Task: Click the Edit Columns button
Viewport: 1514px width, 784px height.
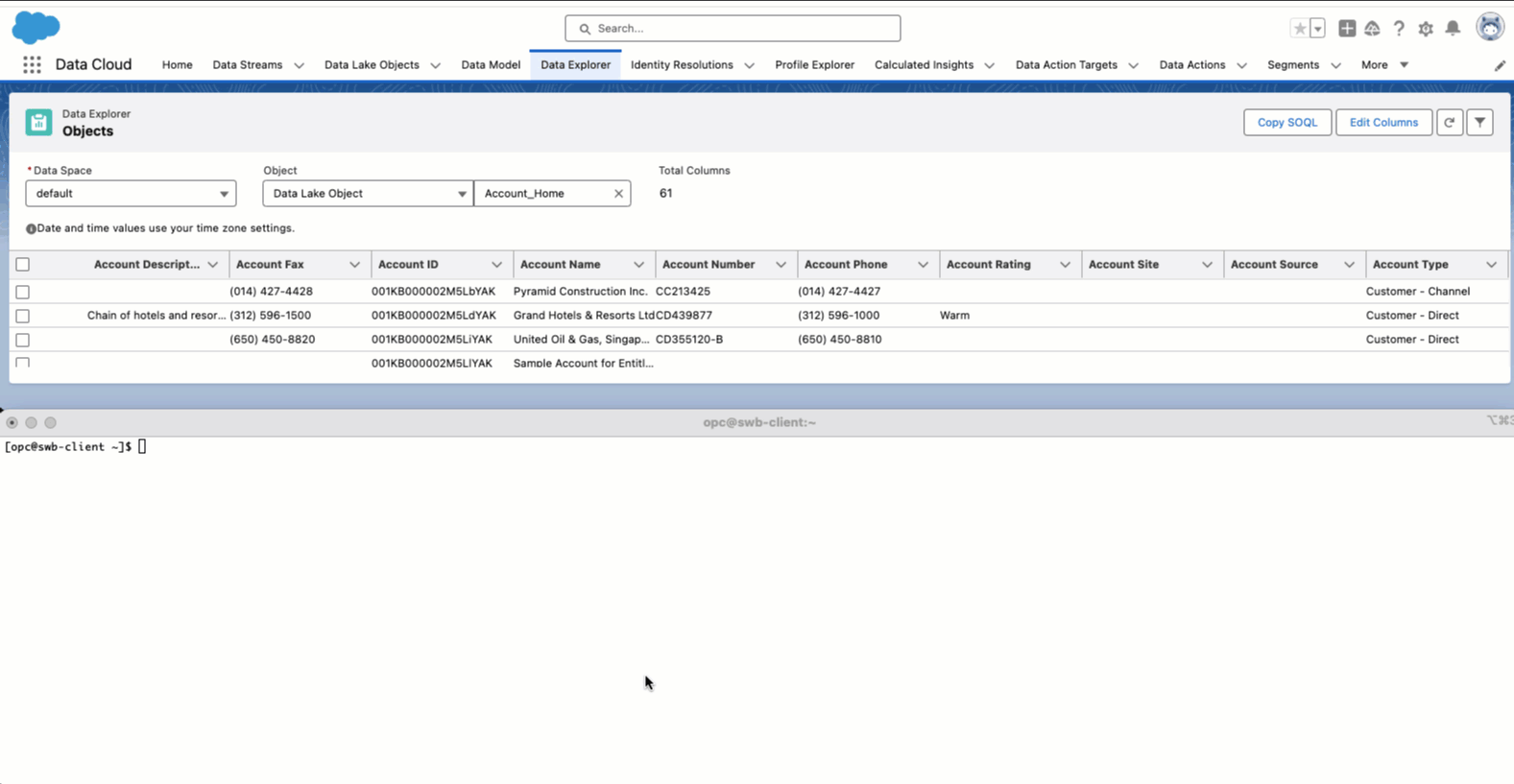Action: point(1383,122)
